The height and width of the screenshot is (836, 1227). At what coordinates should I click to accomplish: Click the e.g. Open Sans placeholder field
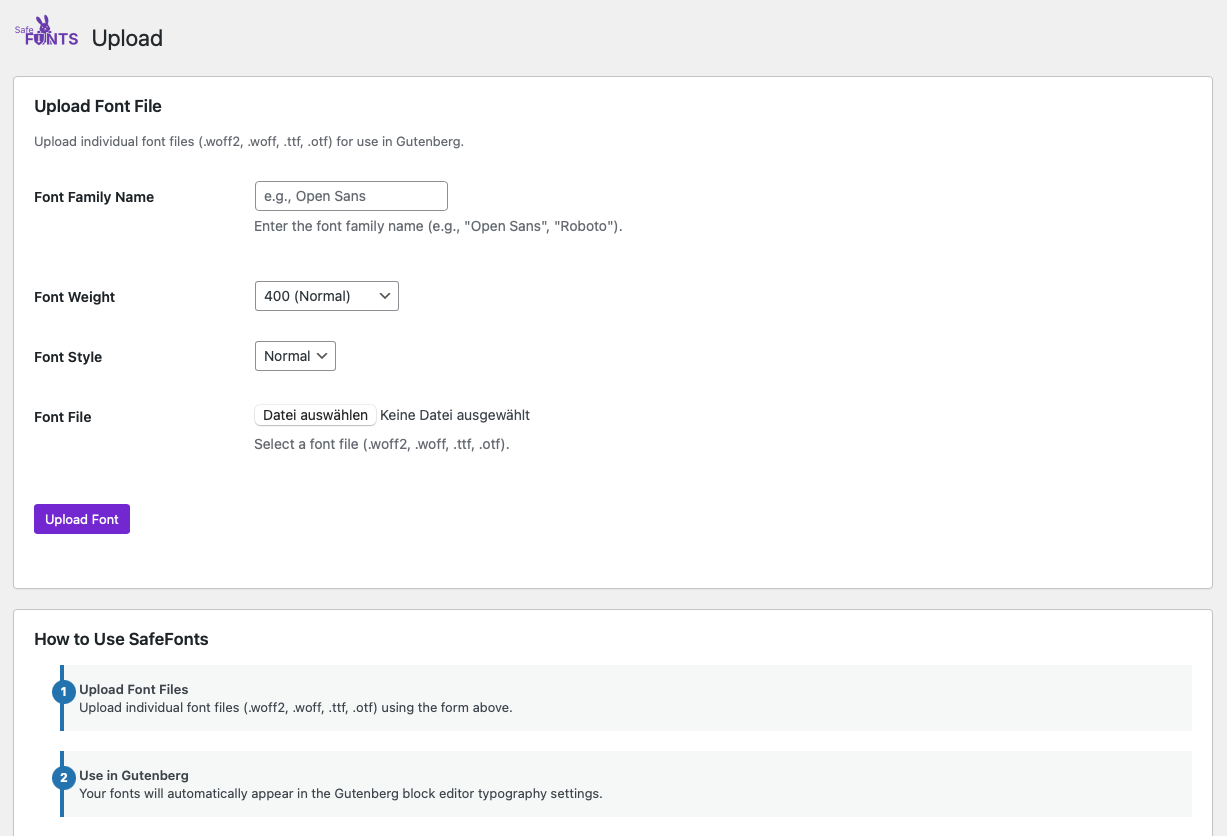(350, 195)
